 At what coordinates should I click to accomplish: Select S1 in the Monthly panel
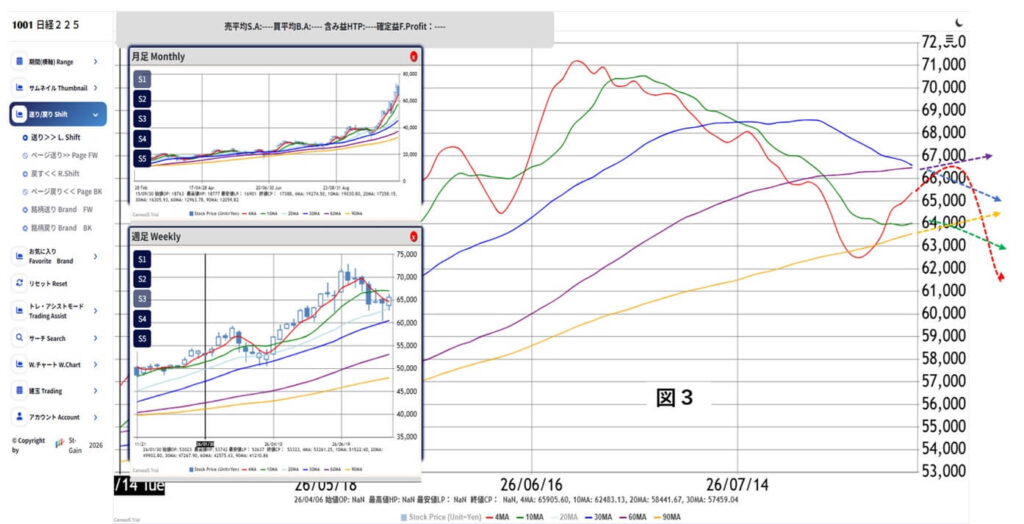[142, 79]
